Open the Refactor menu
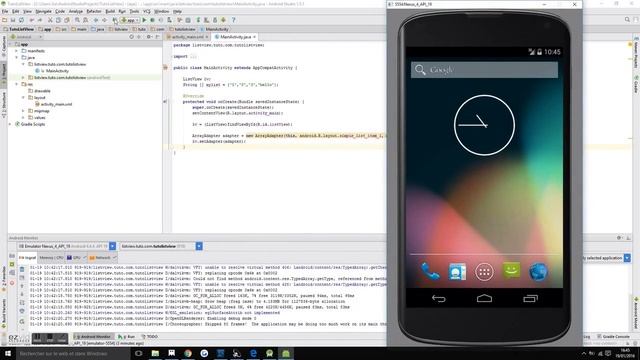Image resolution: width=640 pixels, height=360 pixels. 94,11
